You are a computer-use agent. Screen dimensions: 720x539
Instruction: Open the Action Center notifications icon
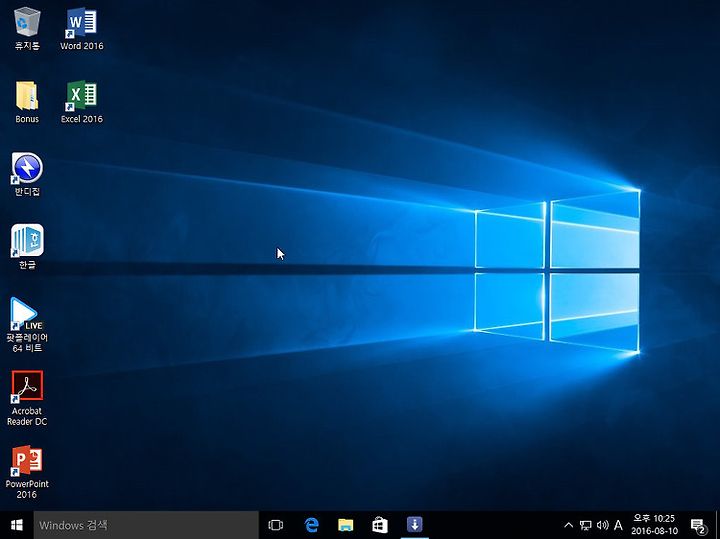point(698,525)
